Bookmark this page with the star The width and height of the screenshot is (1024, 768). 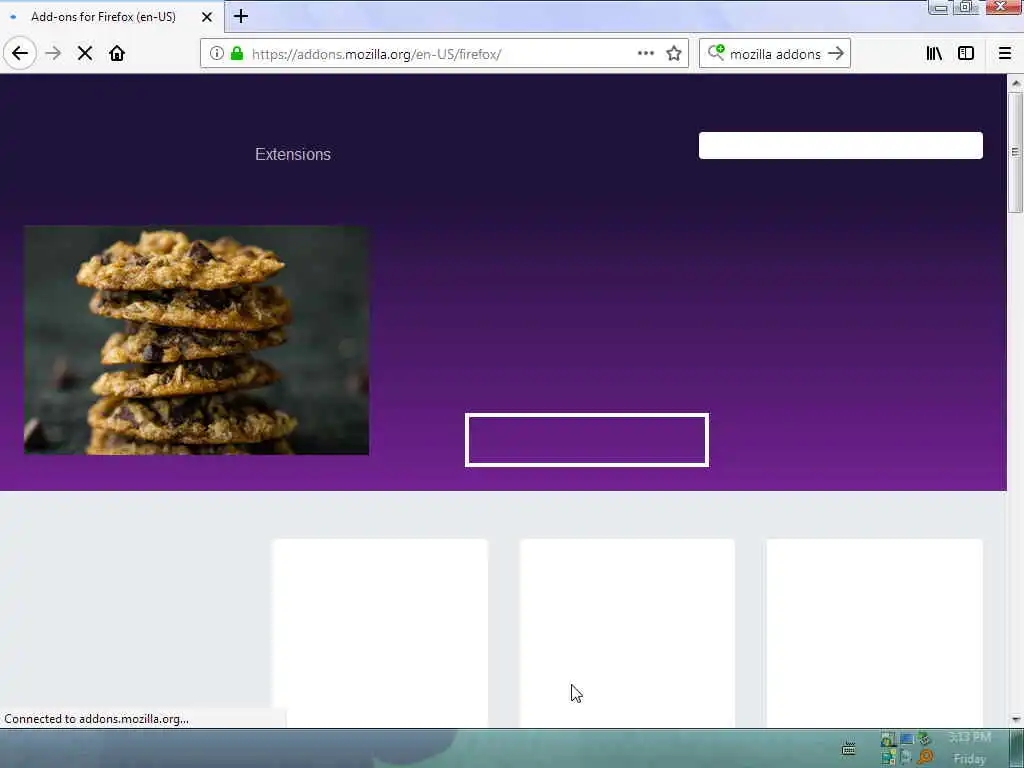tap(674, 54)
